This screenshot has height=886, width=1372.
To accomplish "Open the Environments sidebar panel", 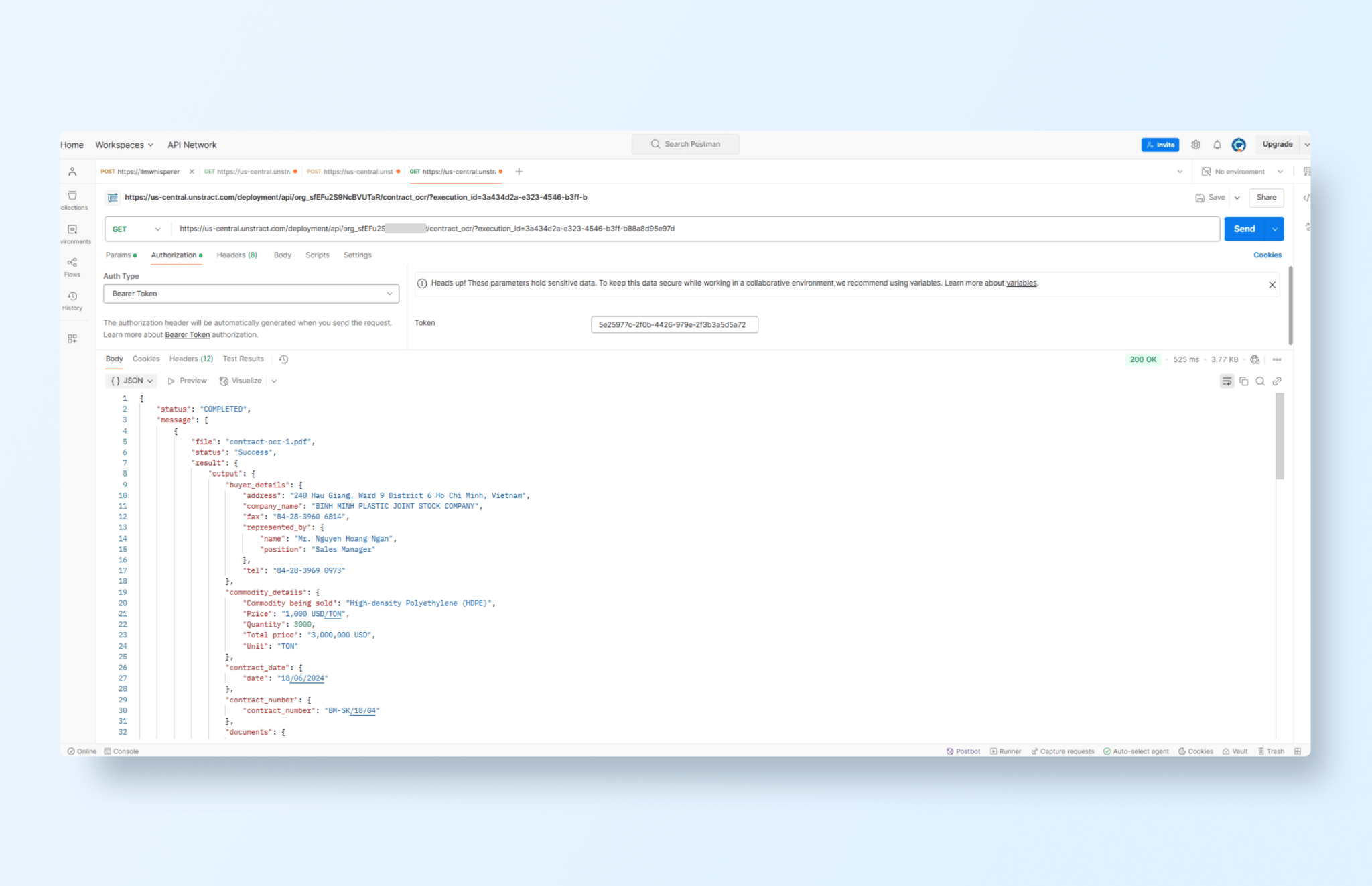I will click(x=73, y=230).
